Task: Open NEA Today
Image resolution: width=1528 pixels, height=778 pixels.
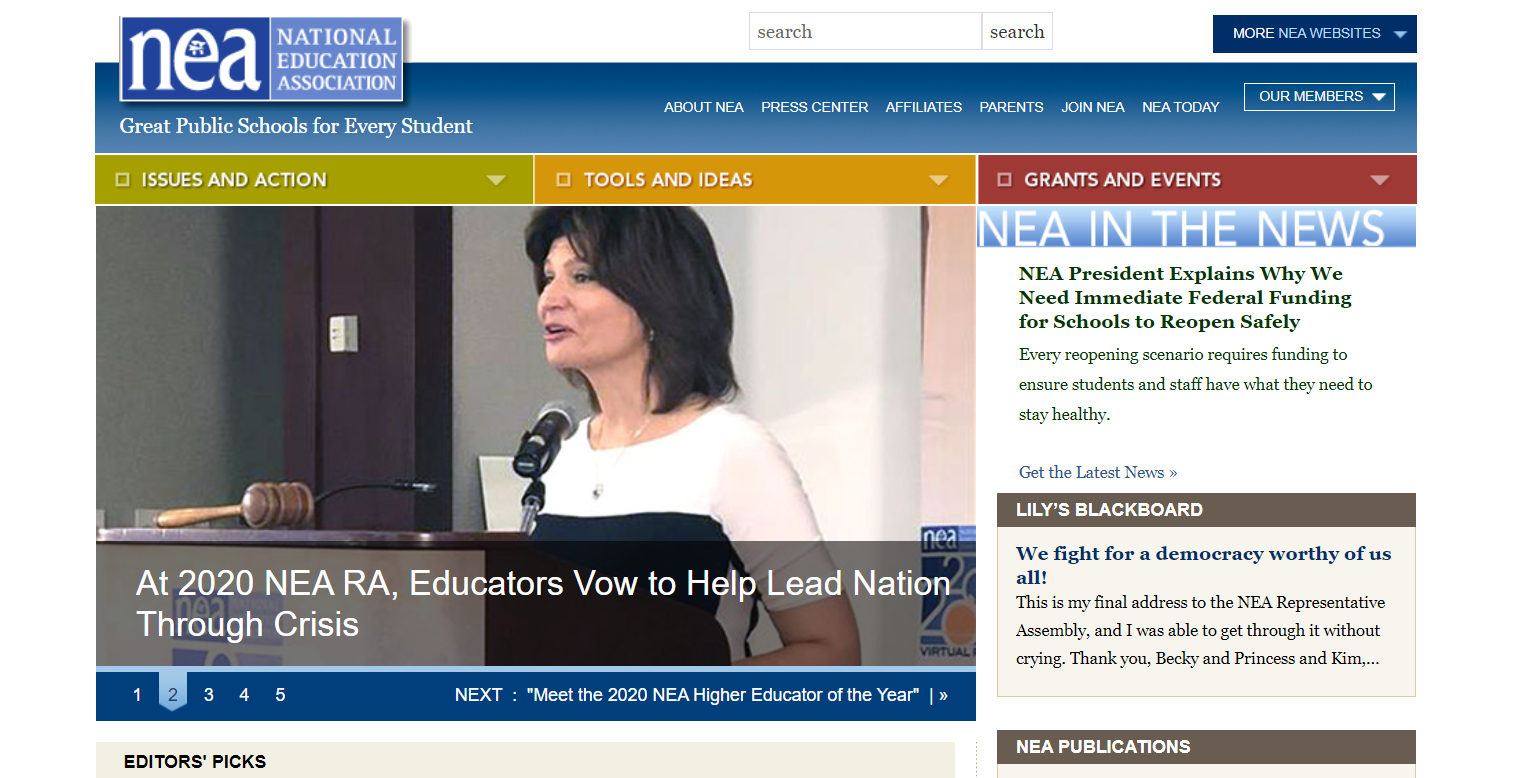Action: pyautogui.click(x=1181, y=107)
